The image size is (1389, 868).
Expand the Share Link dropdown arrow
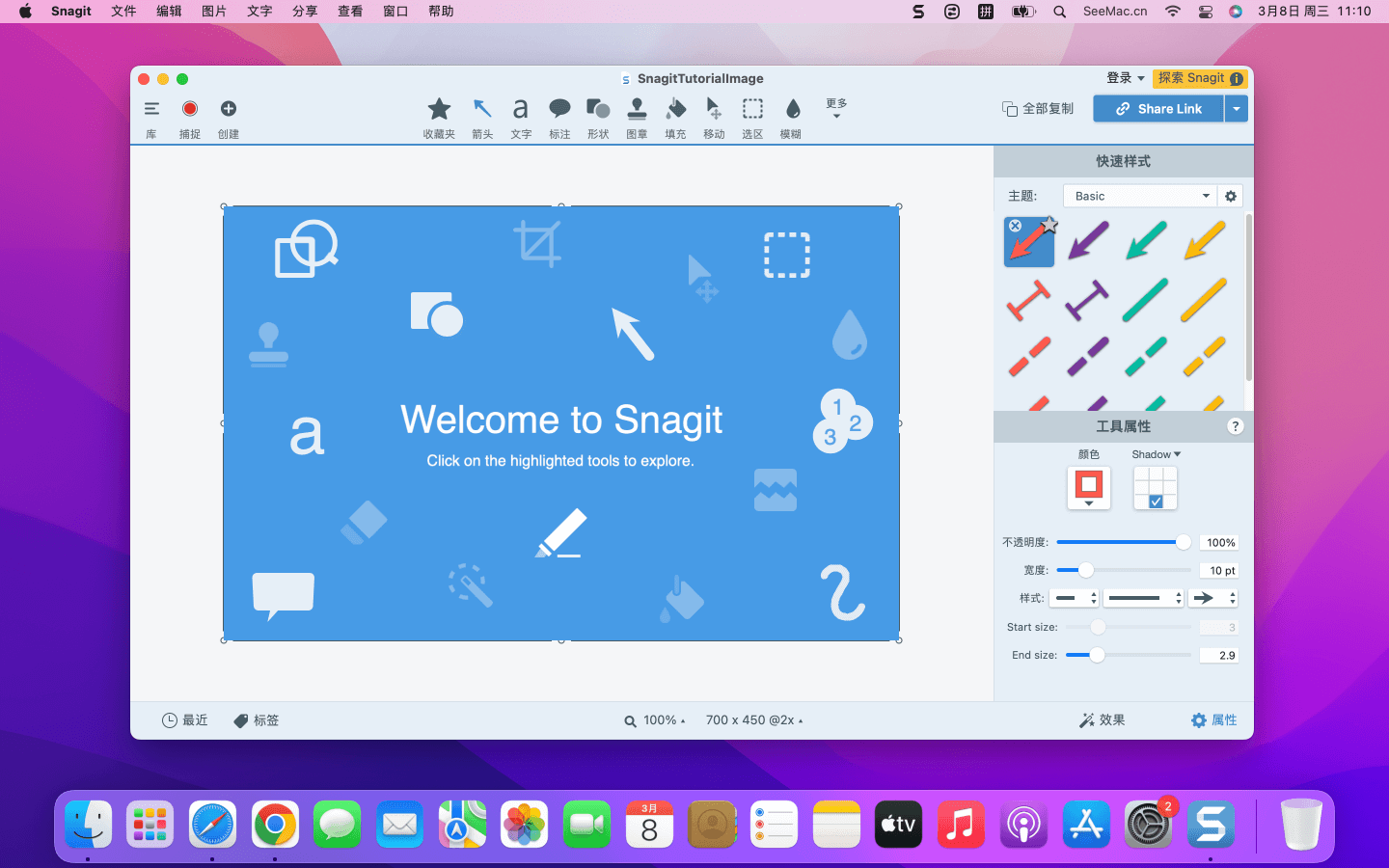click(1237, 109)
